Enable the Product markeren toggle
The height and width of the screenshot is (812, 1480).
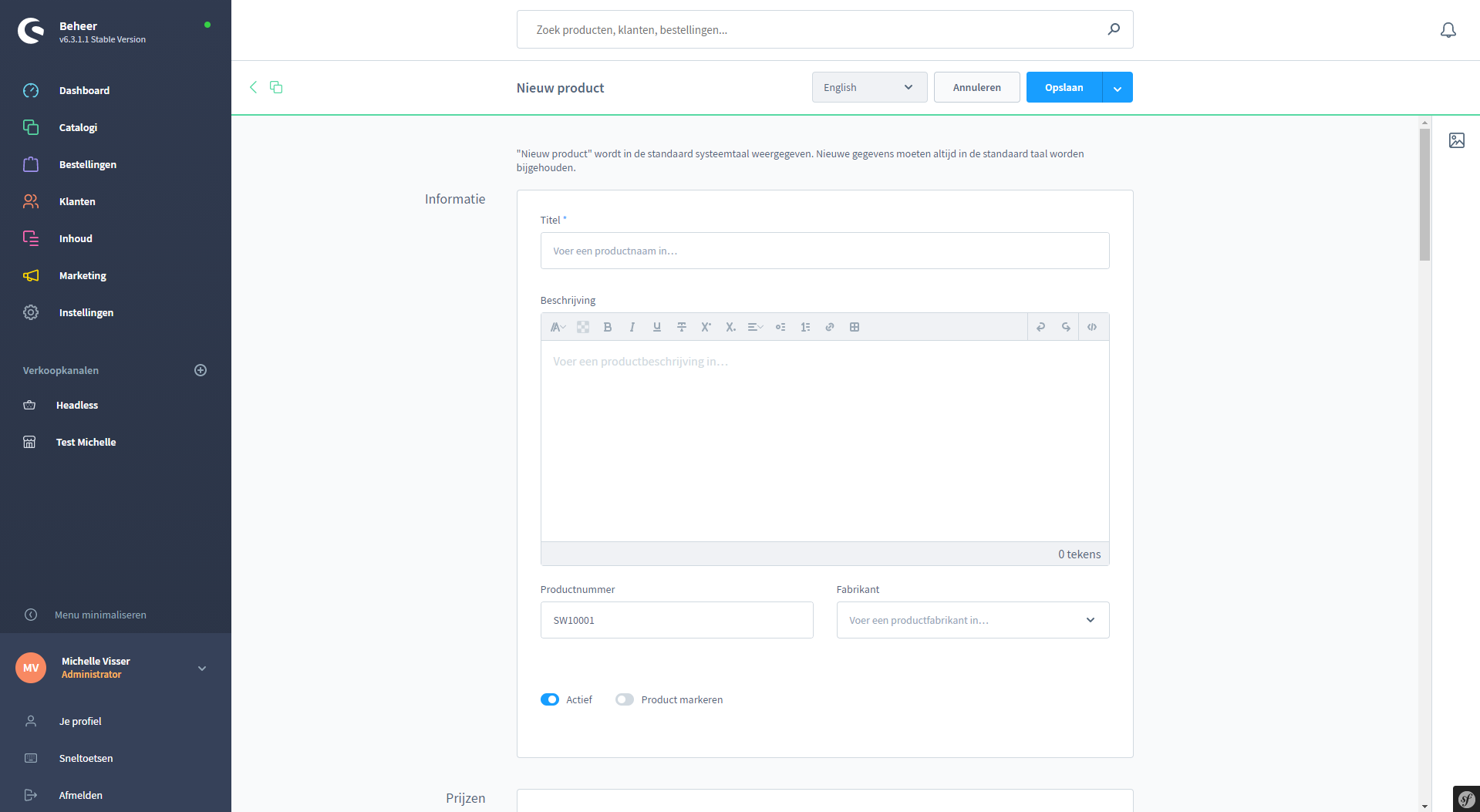pyautogui.click(x=625, y=699)
